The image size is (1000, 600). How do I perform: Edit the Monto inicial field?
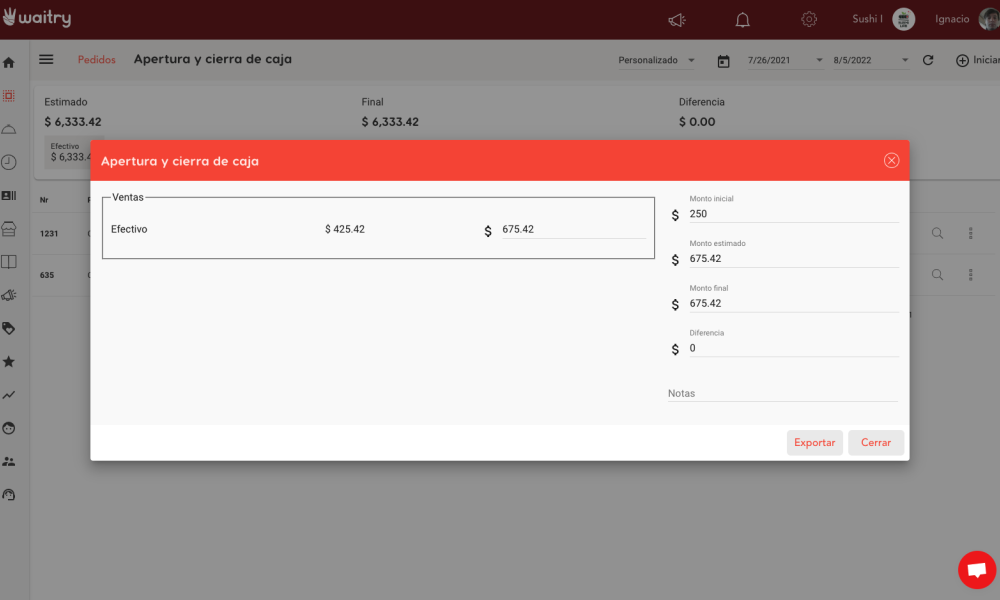[792, 214]
